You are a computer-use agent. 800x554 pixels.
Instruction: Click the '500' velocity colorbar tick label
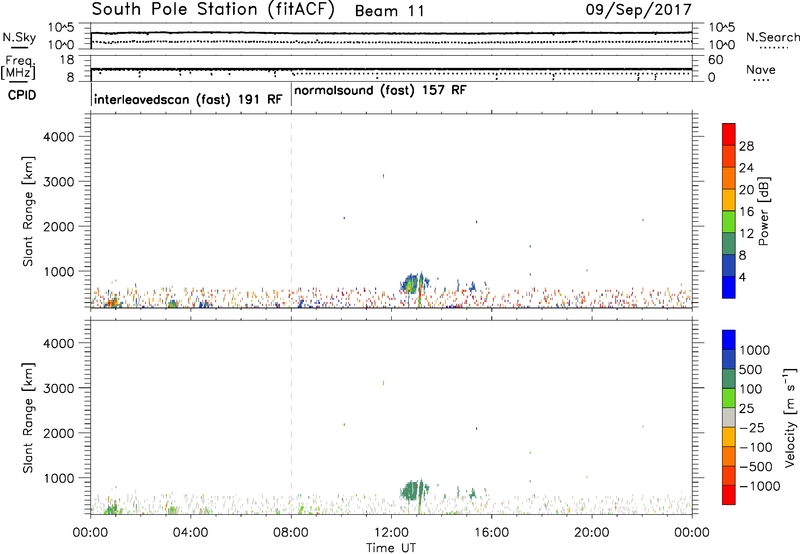click(x=751, y=370)
